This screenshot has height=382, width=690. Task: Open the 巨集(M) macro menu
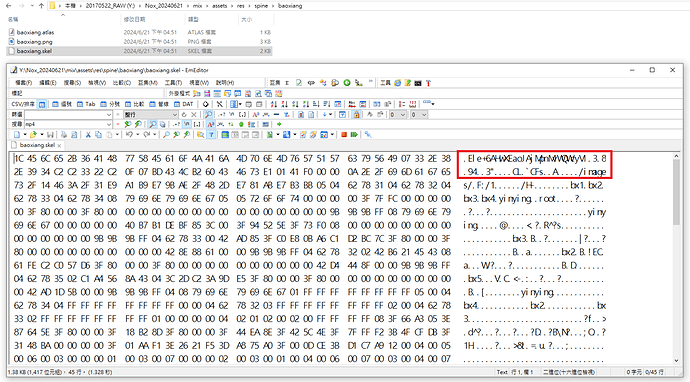(148, 83)
